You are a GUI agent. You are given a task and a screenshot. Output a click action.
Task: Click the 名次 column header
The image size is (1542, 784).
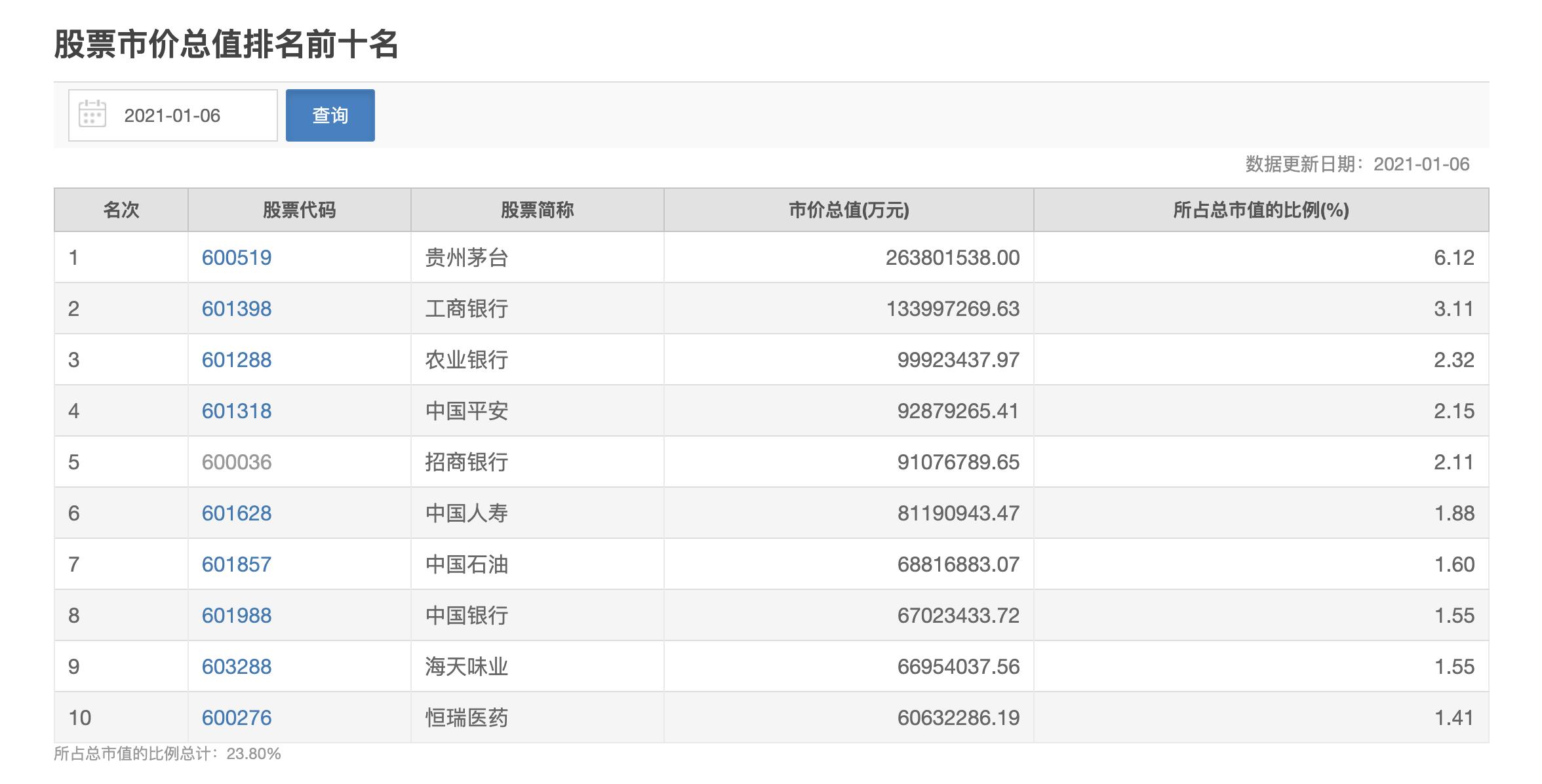click(120, 210)
